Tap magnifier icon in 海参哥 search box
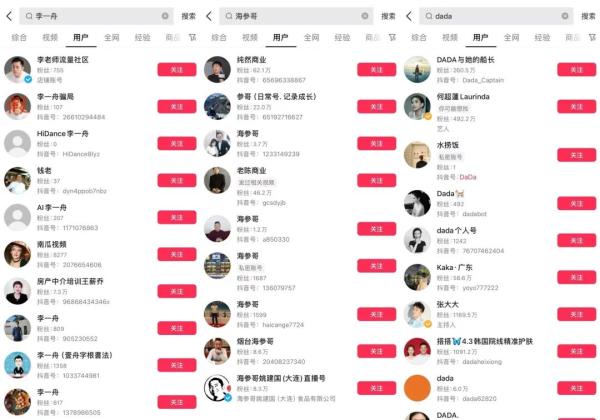This screenshot has width=600, height=420. coord(229,16)
